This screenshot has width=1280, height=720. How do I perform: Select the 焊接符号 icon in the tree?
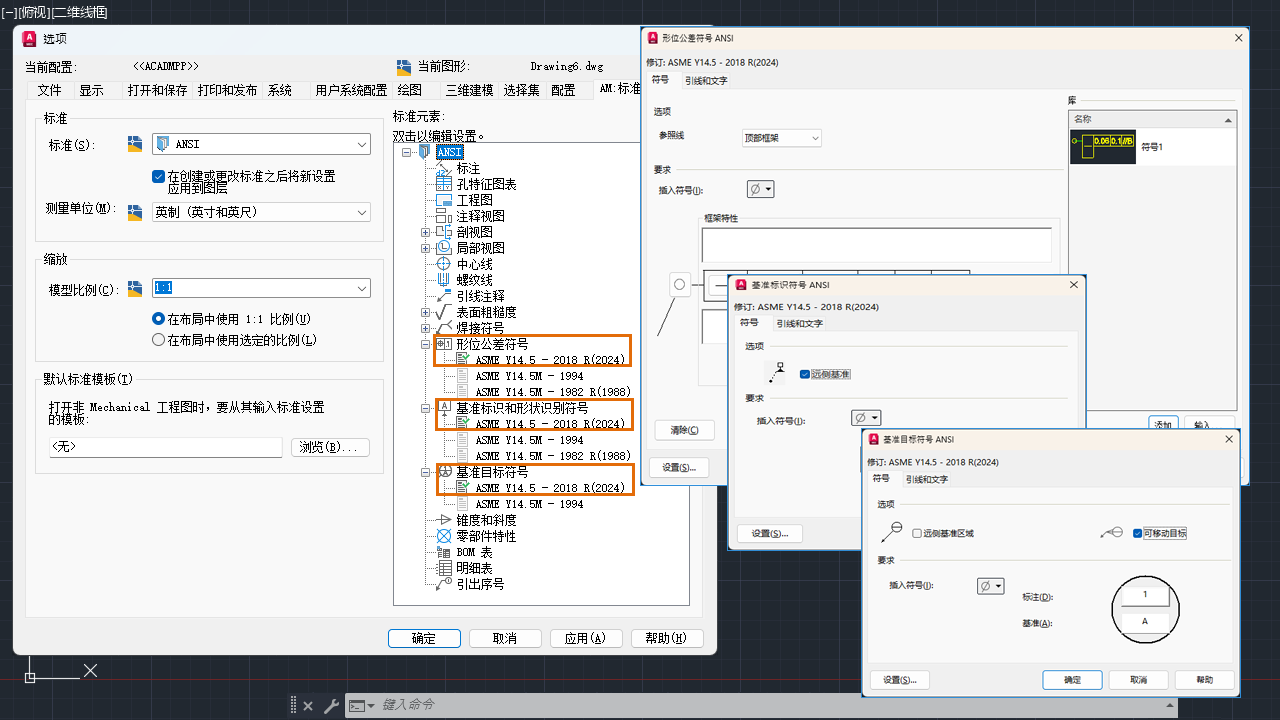coord(445,328)
